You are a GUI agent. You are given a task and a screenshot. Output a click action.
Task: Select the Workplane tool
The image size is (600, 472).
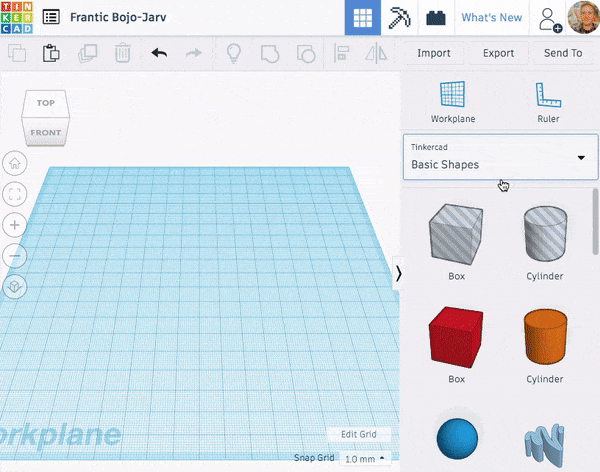(453, 102)
